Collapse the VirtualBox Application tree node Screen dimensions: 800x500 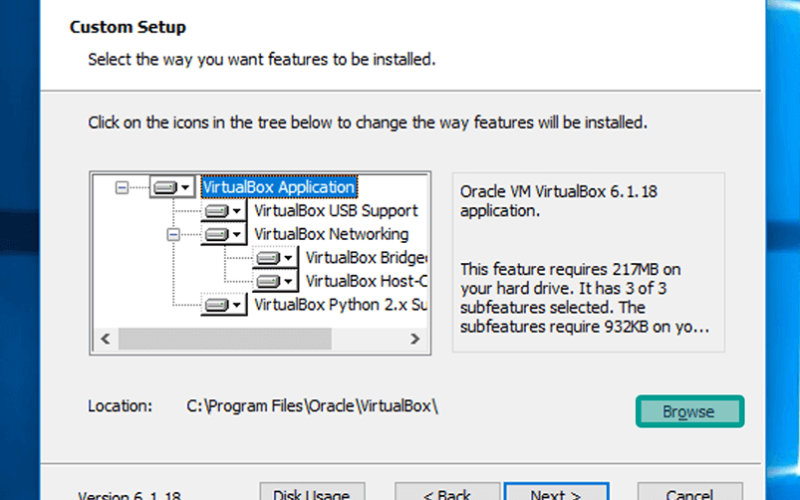click(122, 188)
